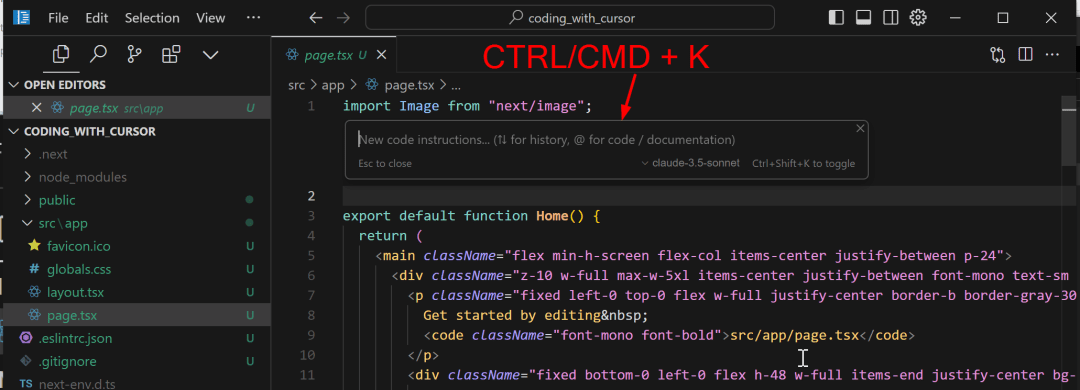Toggle the bottom panel layout icon
The image size is (1080, 390).
coord(863,18)
